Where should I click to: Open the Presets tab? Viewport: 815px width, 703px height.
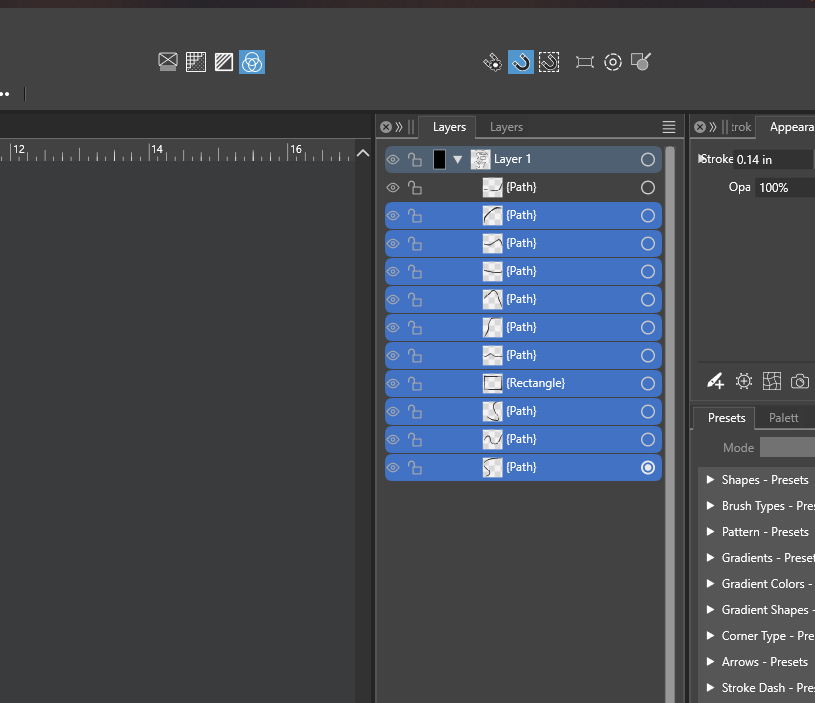(x=727, y=418)
